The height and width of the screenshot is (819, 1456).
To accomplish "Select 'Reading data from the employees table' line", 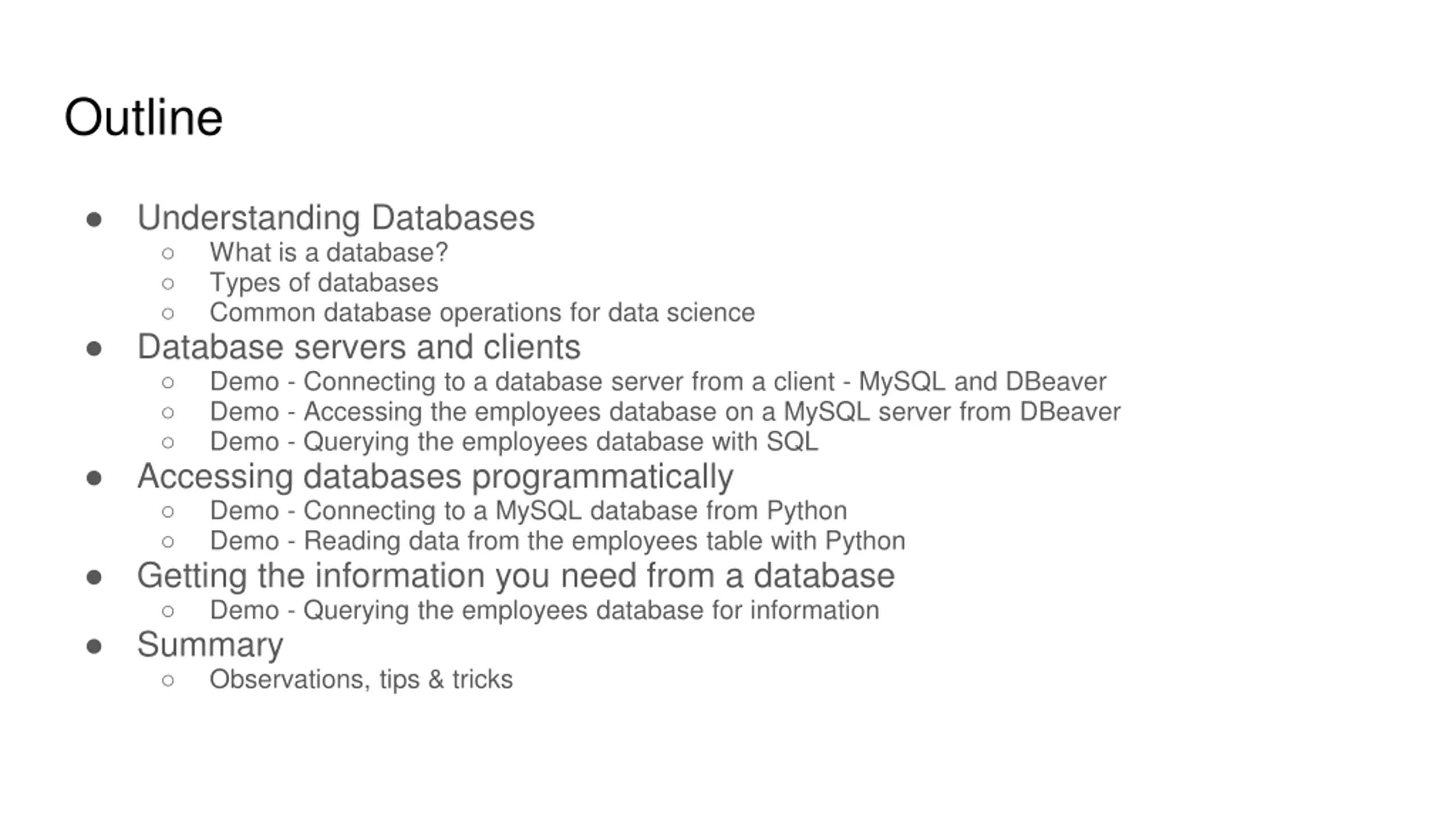I will pos(557,541).
